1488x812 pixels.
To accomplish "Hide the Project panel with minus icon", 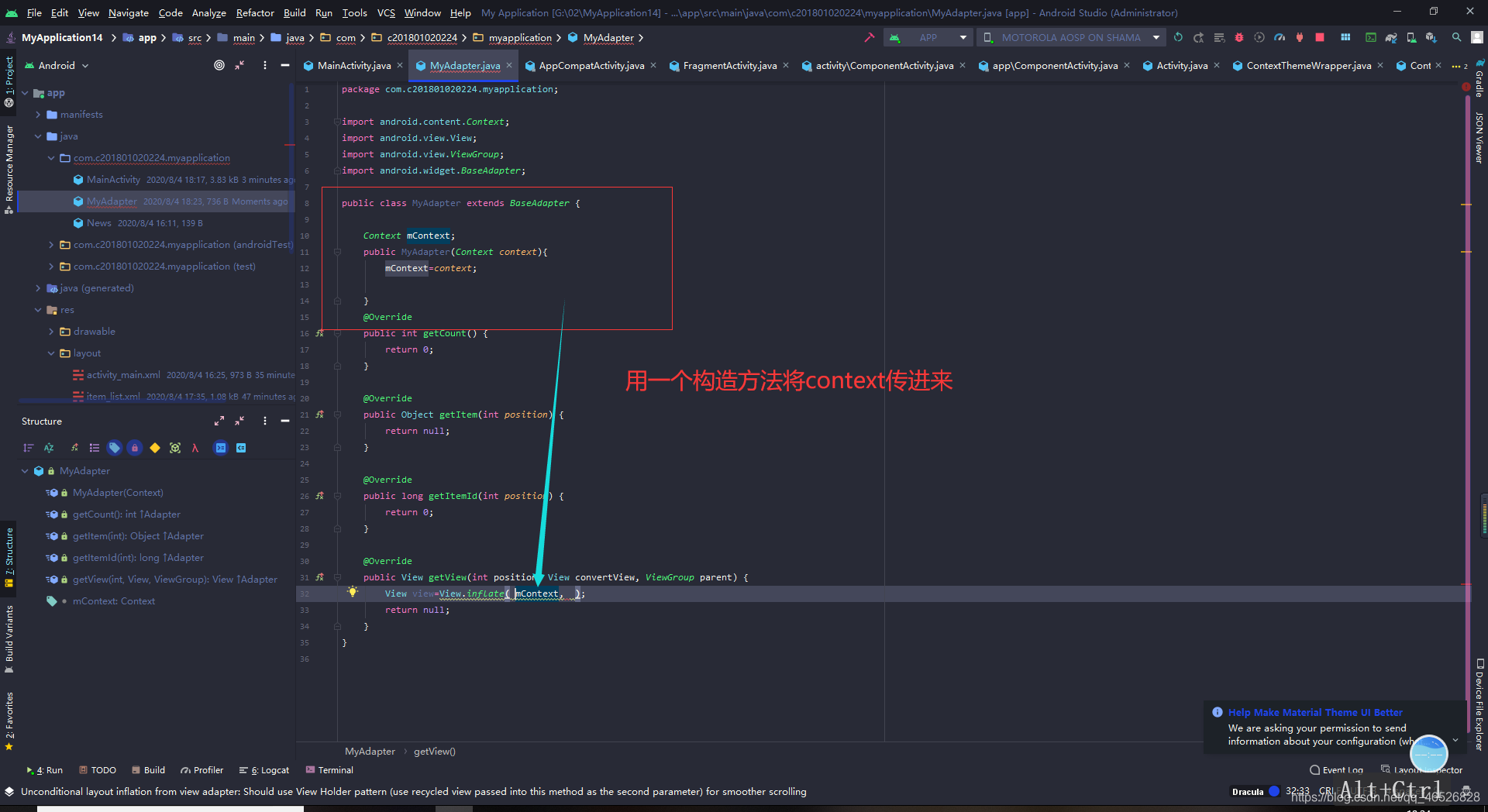I will [x=284, y=65].
